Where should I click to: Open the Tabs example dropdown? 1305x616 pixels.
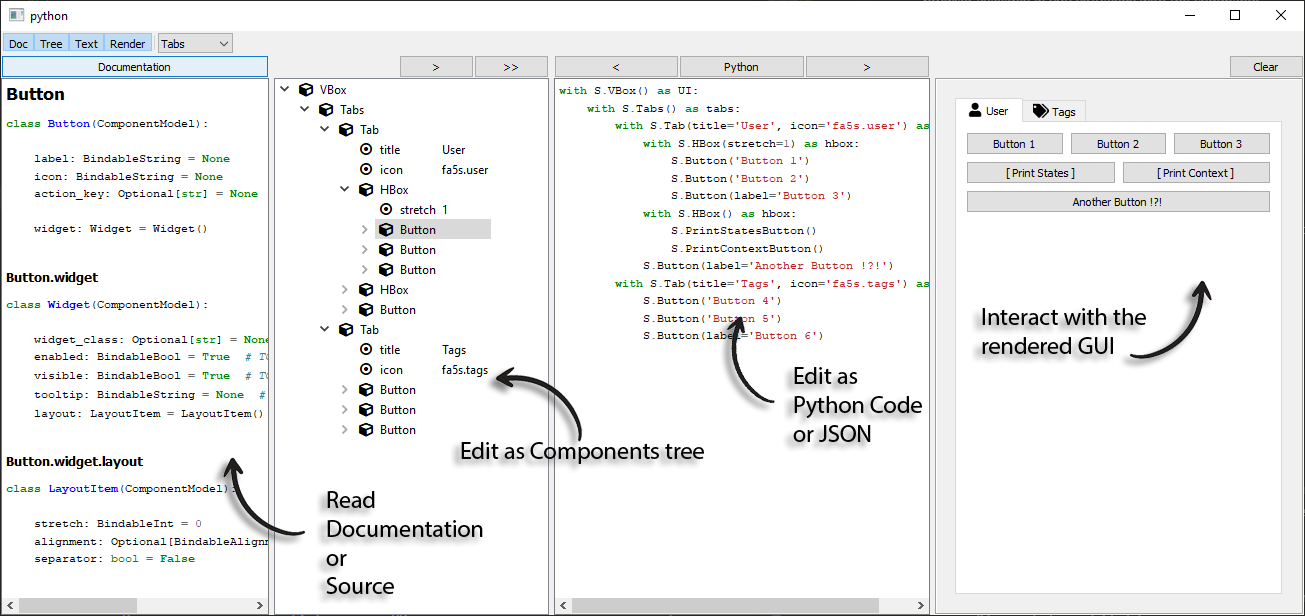pos(195,44)
